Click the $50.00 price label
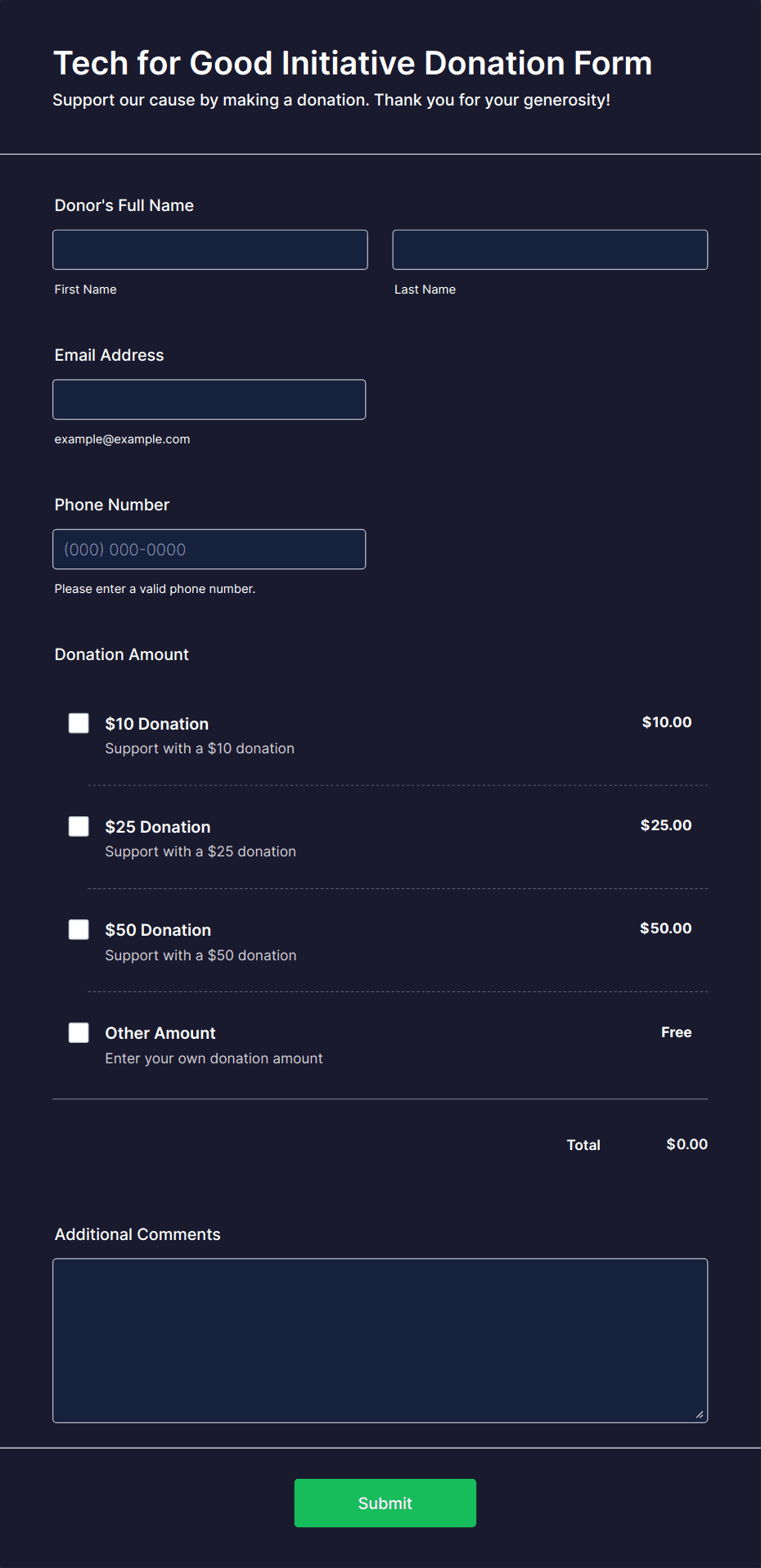Screen dimensions: 761x1568 click(666, 928)
